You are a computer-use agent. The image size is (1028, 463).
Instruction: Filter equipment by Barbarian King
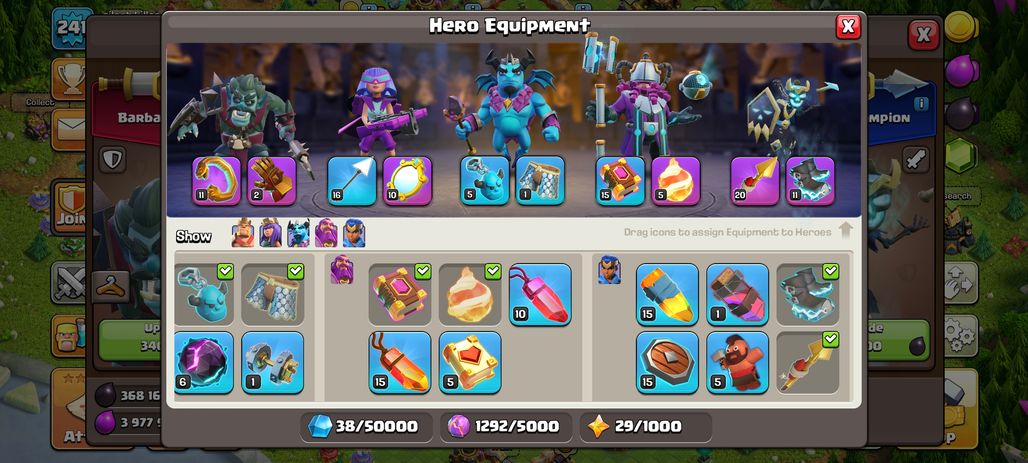click(x=243, y=233)
